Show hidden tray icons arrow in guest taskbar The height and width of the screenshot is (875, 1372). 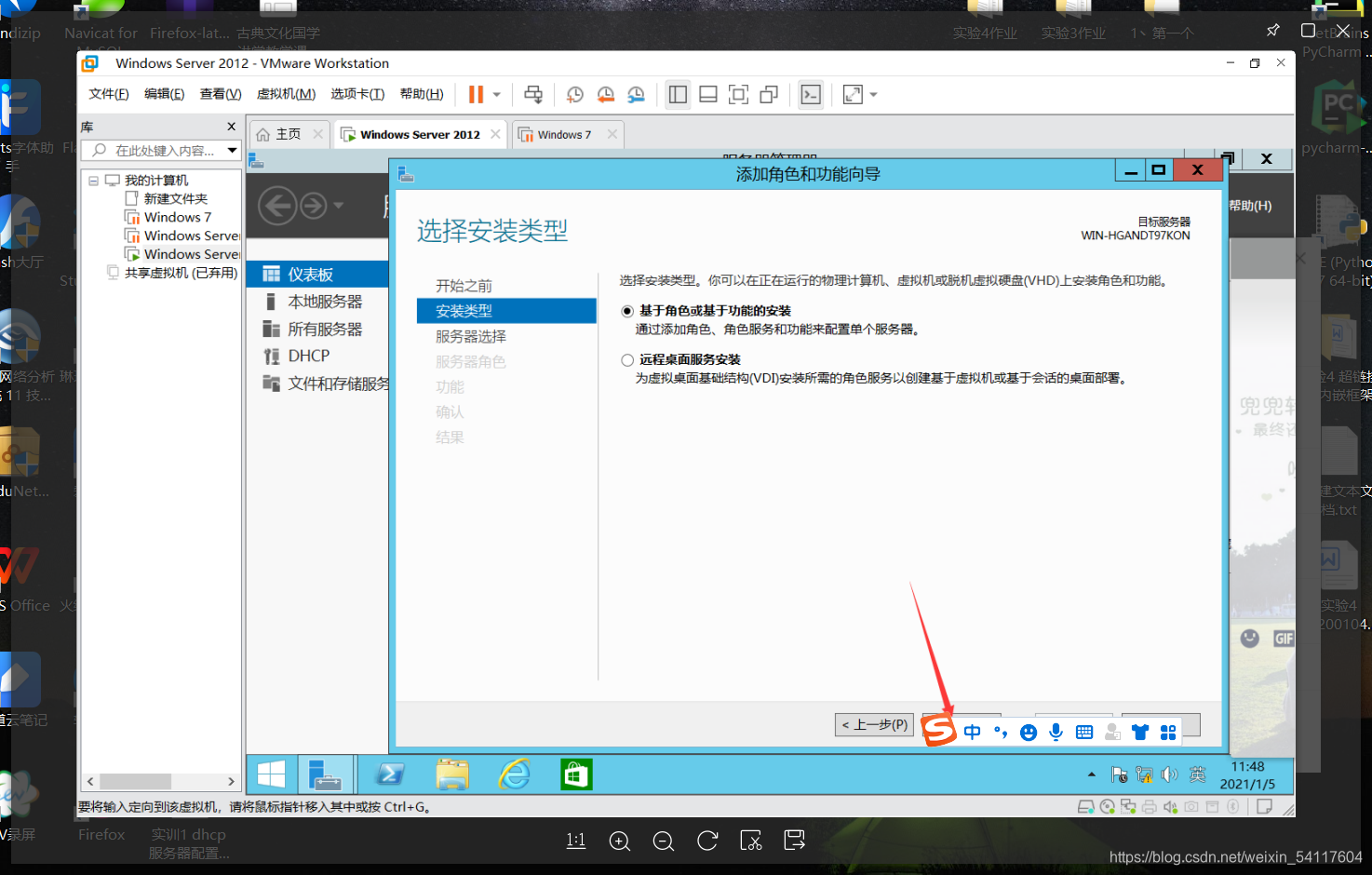point(1092,774)
